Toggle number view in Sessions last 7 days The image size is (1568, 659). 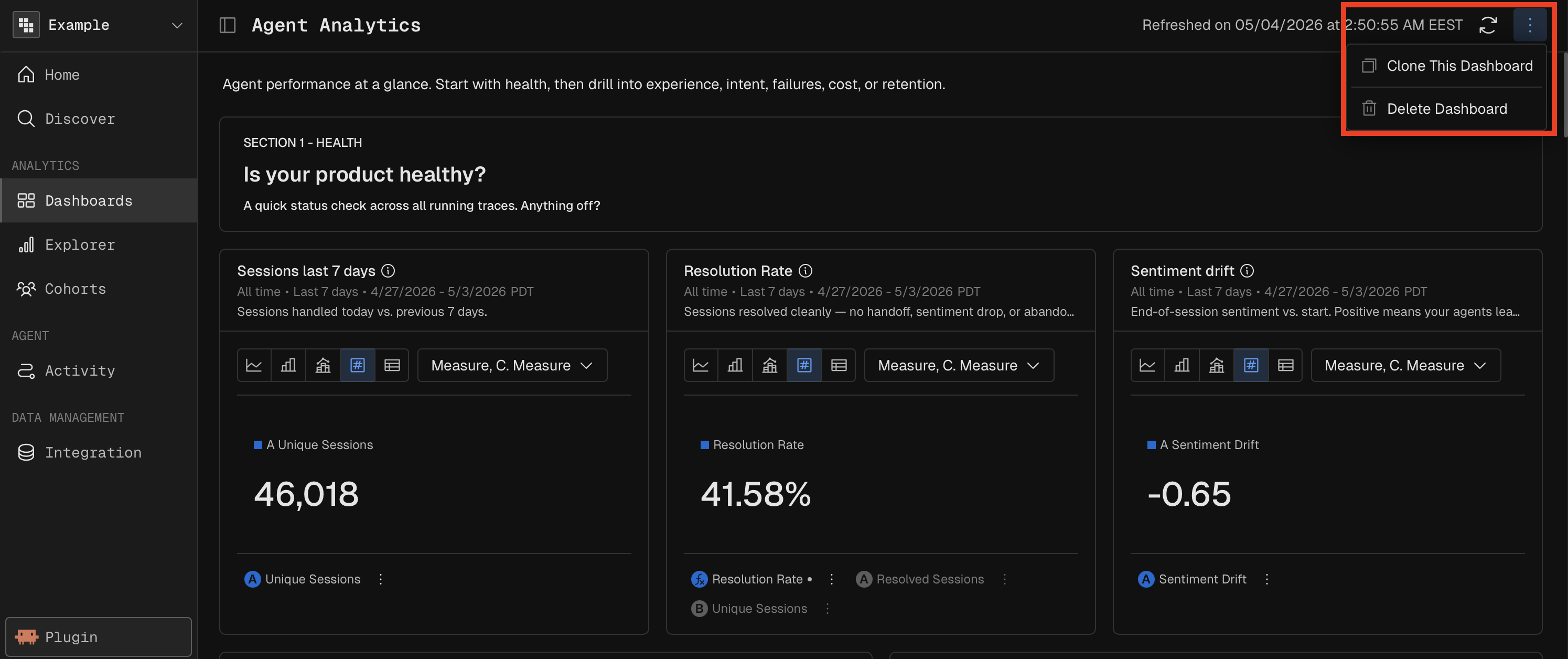click(357, 365)
